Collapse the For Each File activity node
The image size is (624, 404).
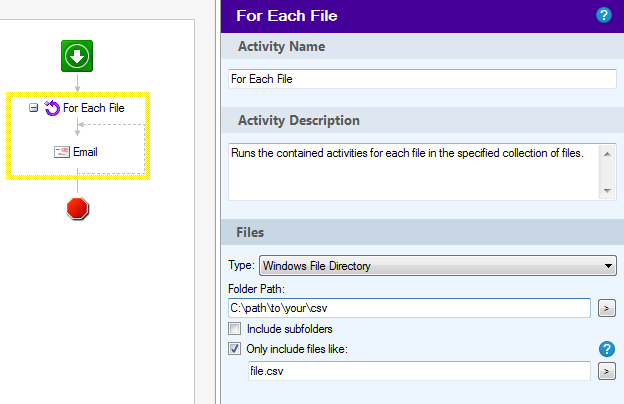[33, 107]
